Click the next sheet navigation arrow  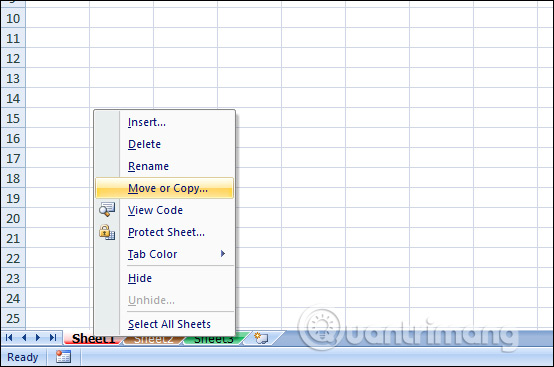[x=38, y=338]
